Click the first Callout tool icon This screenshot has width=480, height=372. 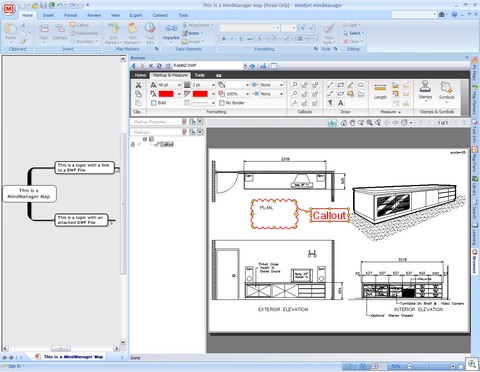294,85
